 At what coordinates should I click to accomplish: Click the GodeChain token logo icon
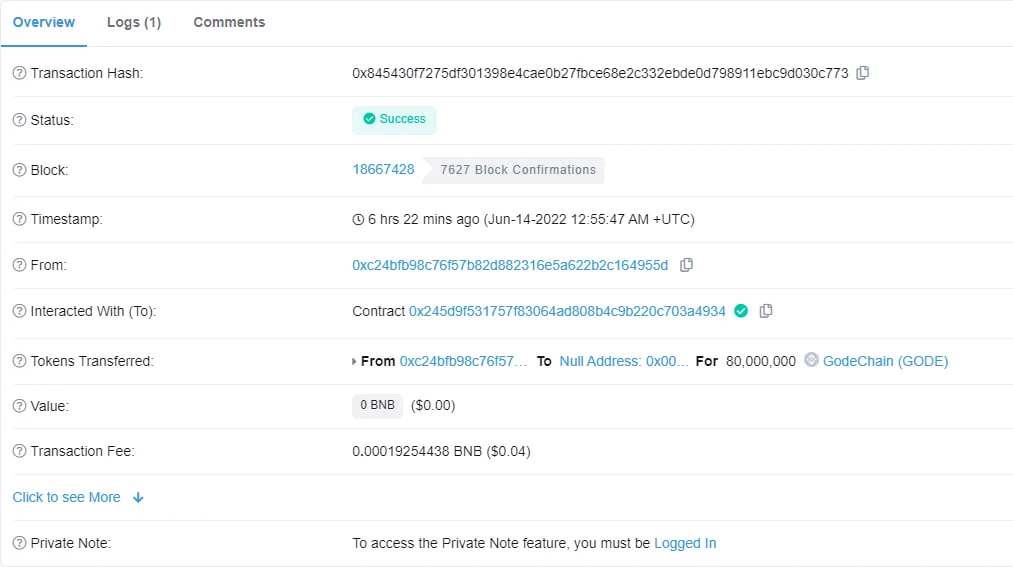(811, 360)
